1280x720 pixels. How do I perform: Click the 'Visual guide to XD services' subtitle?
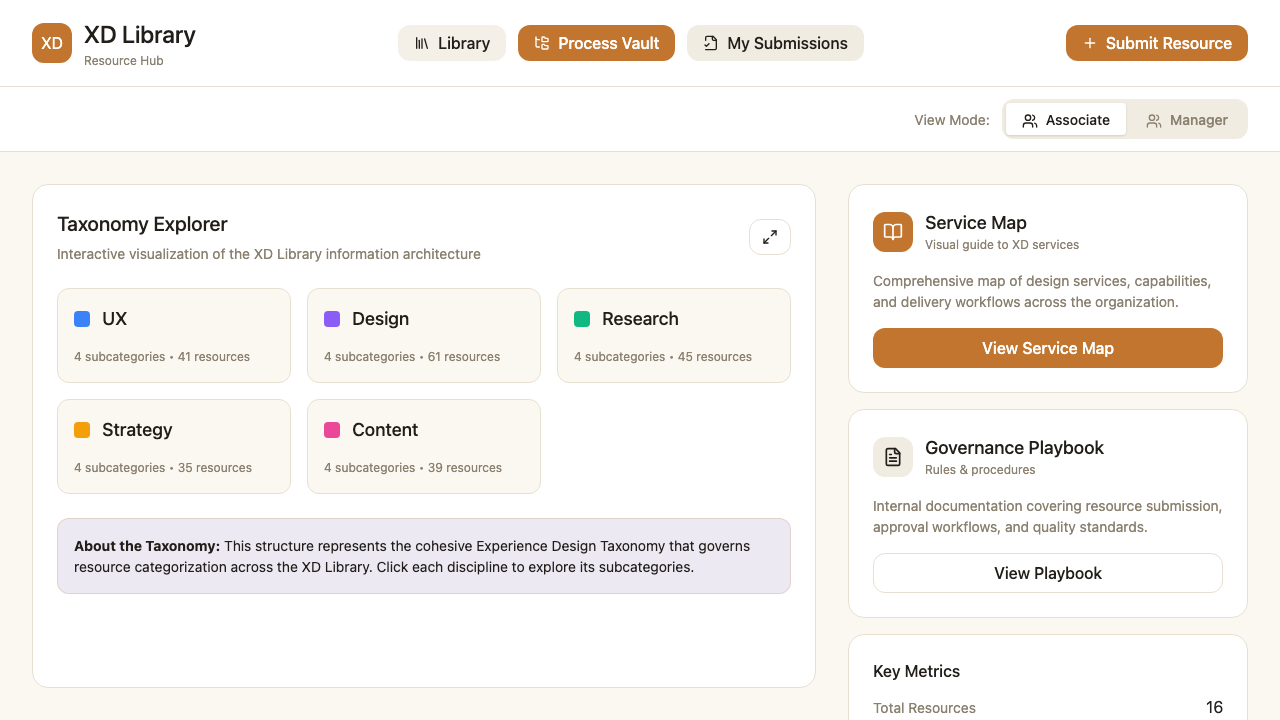(x=1002, y=245)
